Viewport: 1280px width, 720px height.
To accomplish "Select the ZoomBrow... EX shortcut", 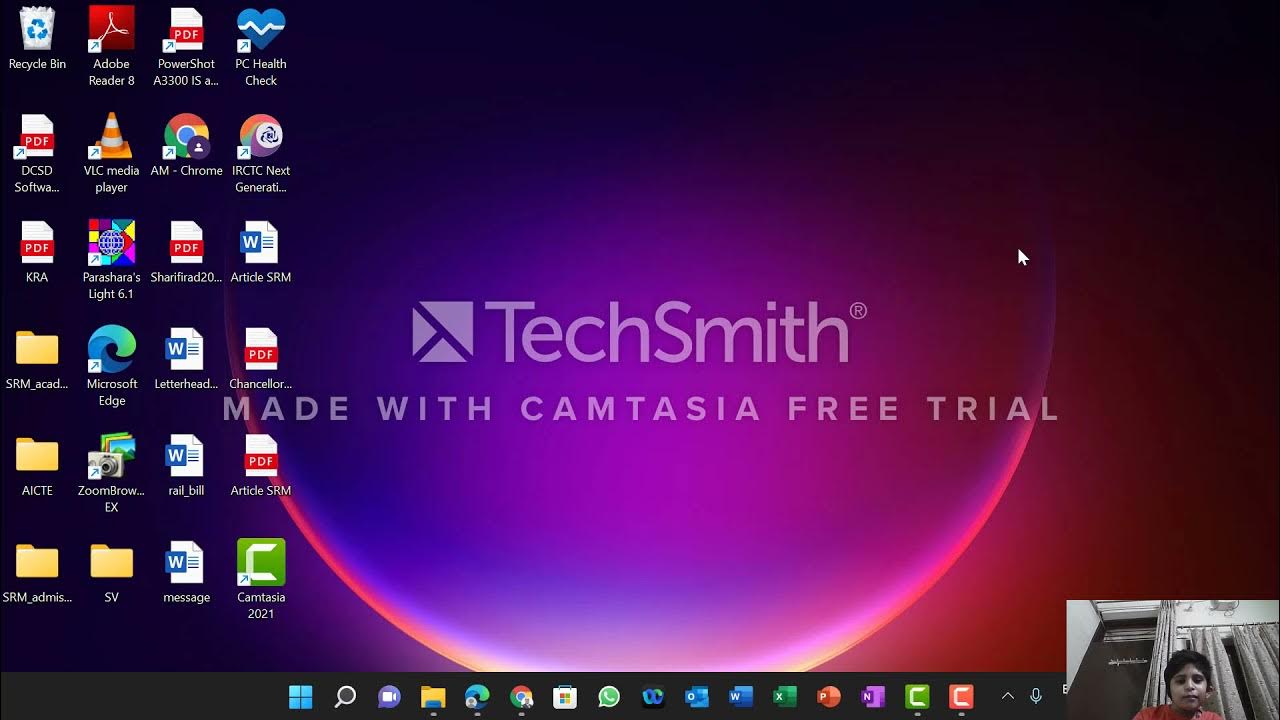I will [x=111, y=474].
